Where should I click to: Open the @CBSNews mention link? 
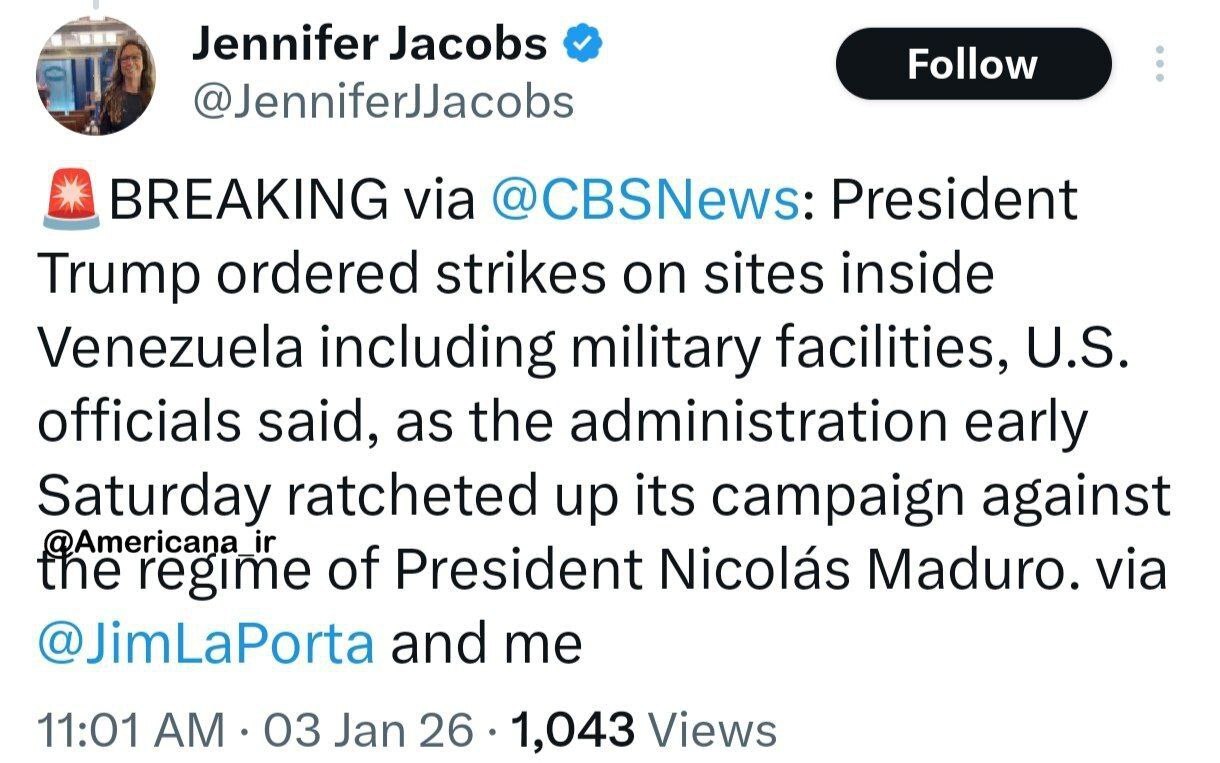pos(645,199)
